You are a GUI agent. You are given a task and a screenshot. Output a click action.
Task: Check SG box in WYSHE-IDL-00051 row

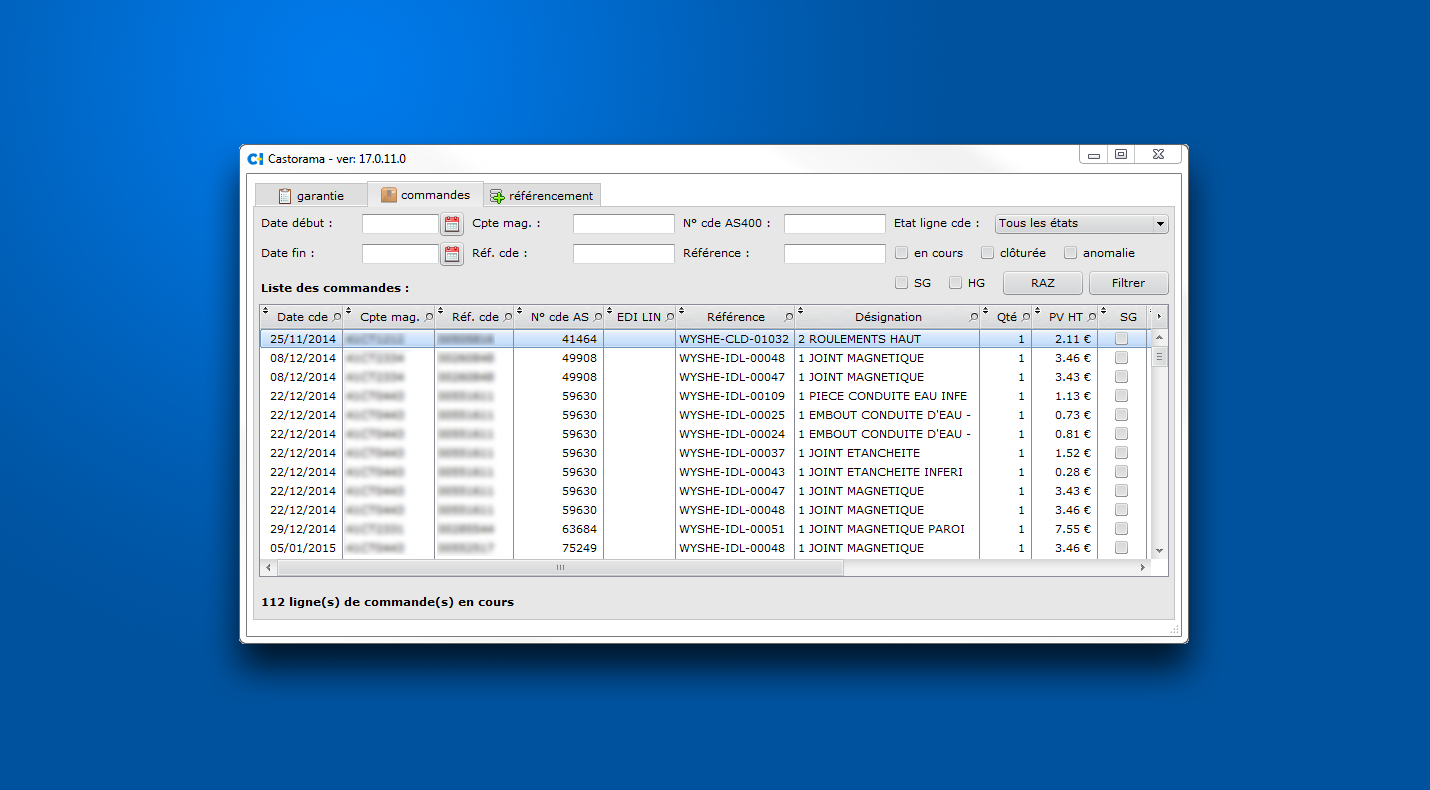point(1121,529)
